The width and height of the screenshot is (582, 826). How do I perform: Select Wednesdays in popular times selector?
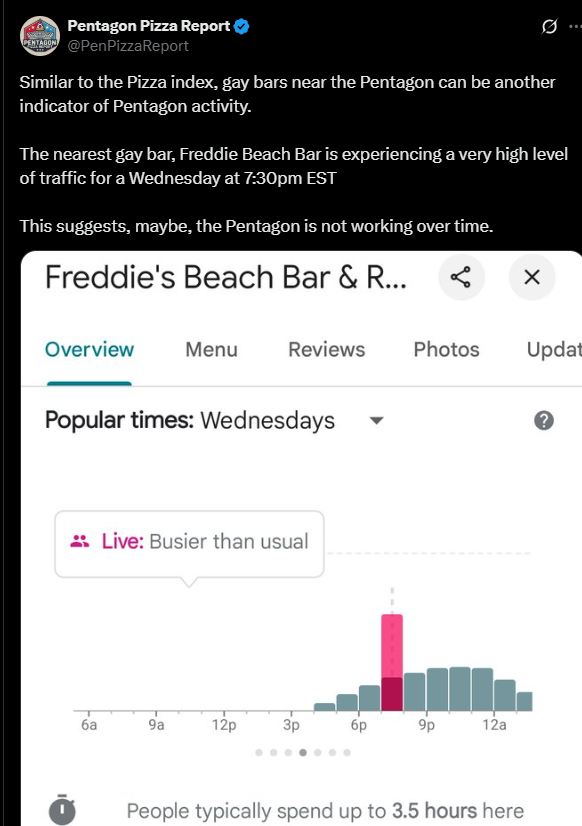click(268, 420)
